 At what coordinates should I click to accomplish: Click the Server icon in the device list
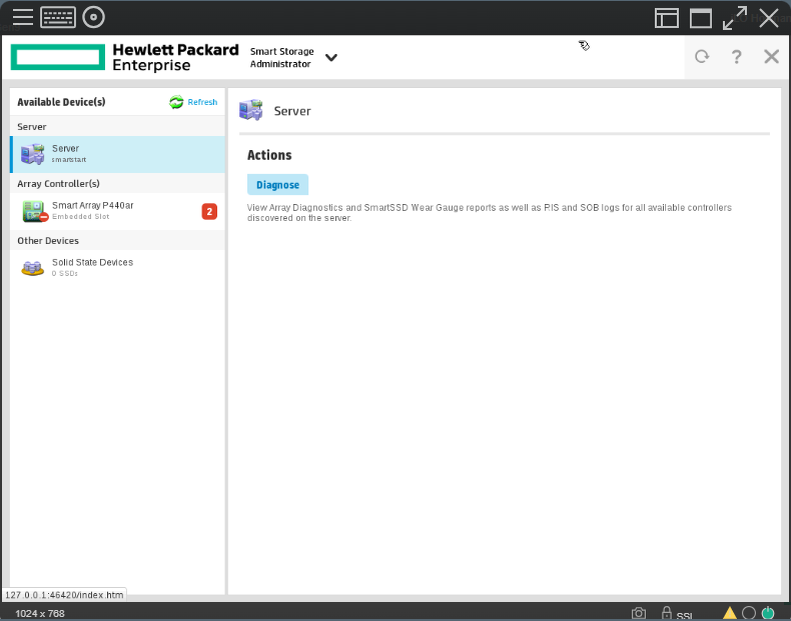(32, 154)
